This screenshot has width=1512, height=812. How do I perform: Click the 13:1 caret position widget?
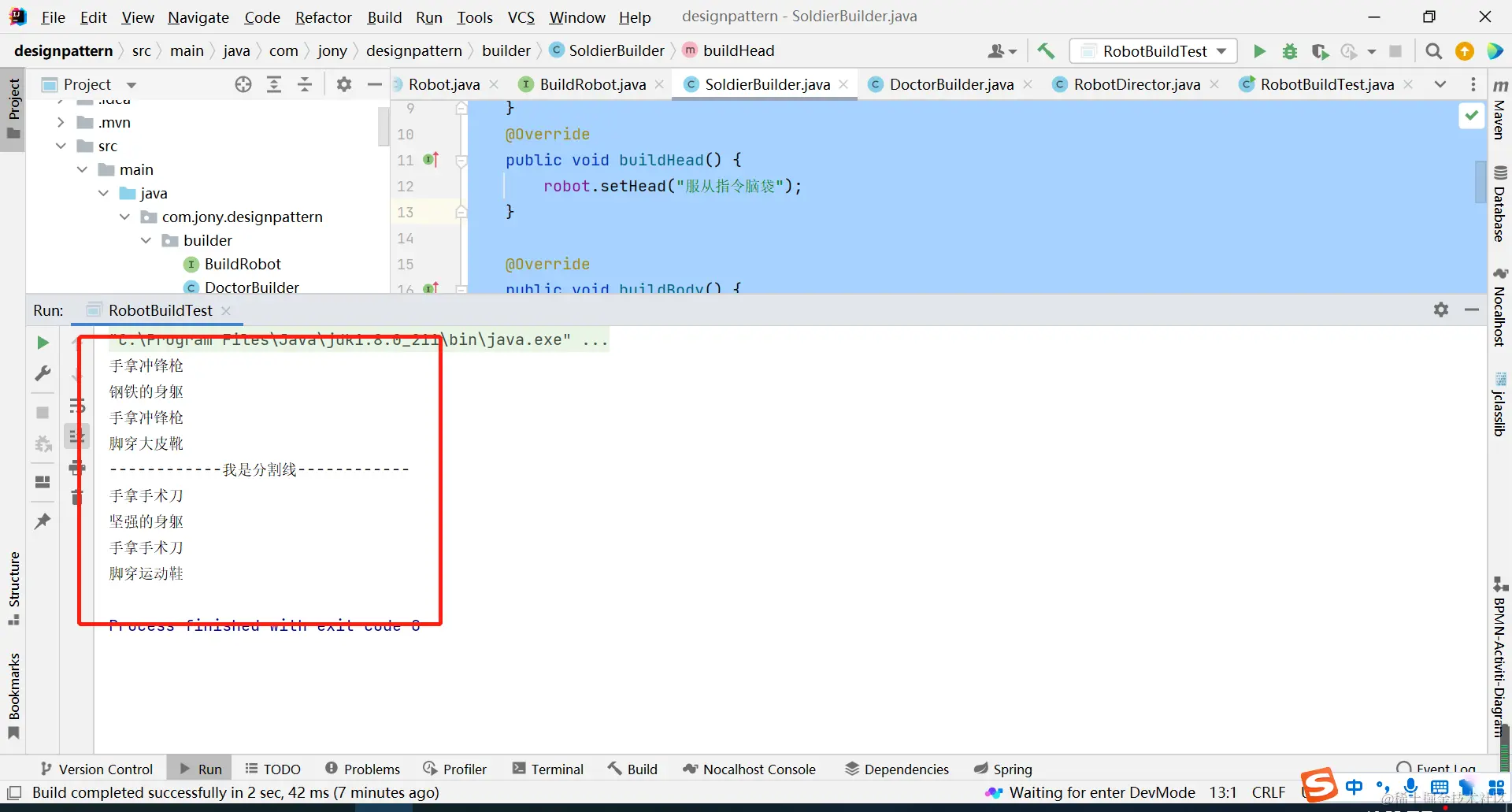point(1223,792)
